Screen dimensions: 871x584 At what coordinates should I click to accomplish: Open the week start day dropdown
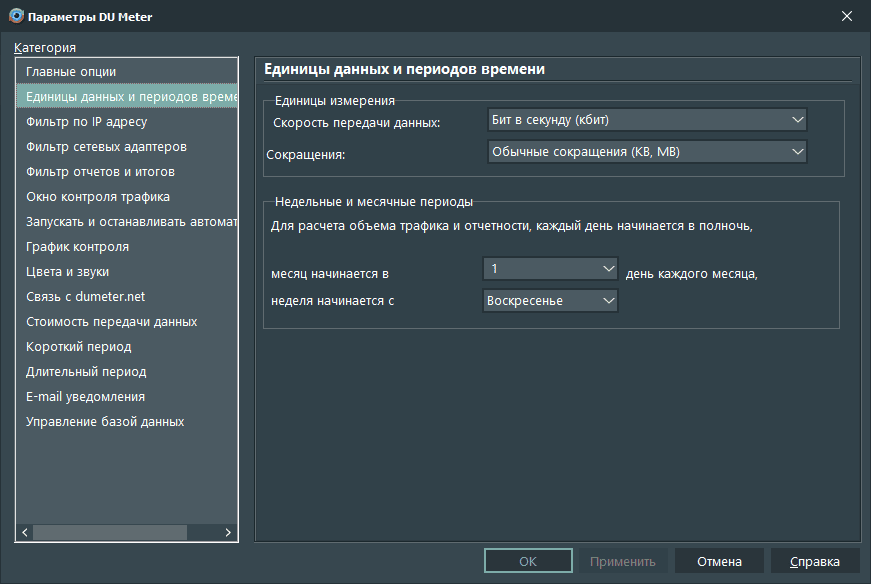pos(550,301)
